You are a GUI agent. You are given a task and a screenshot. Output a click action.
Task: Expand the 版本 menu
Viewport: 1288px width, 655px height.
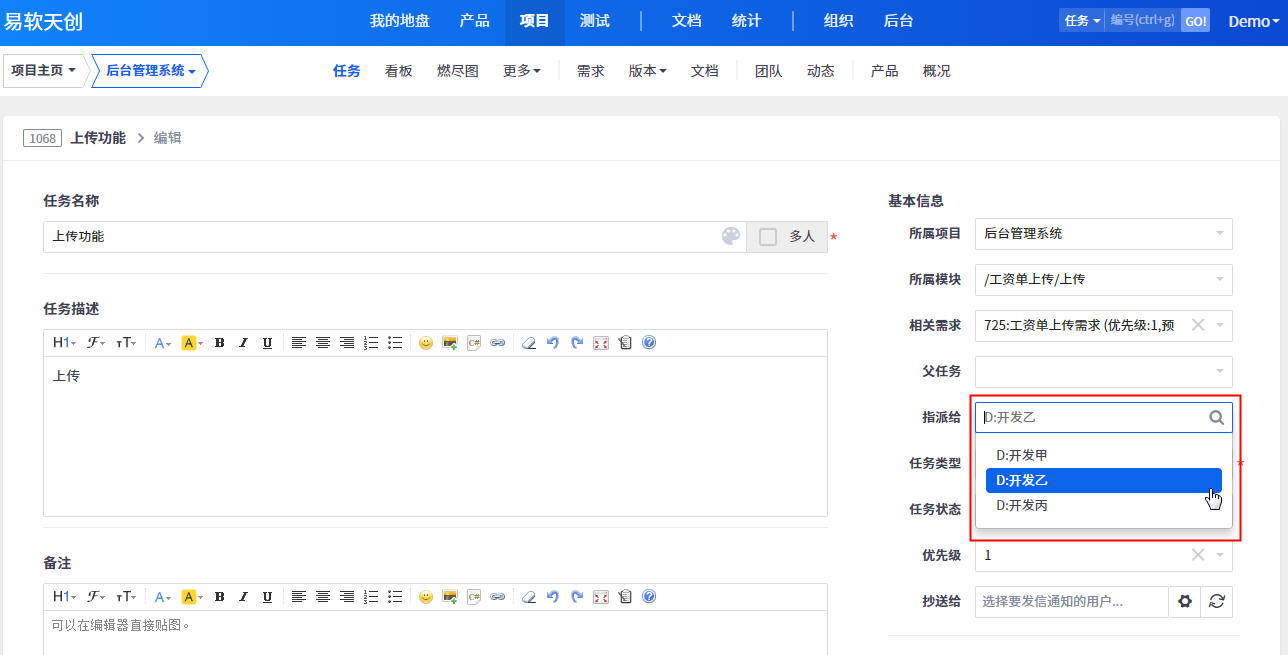point(648,71)
